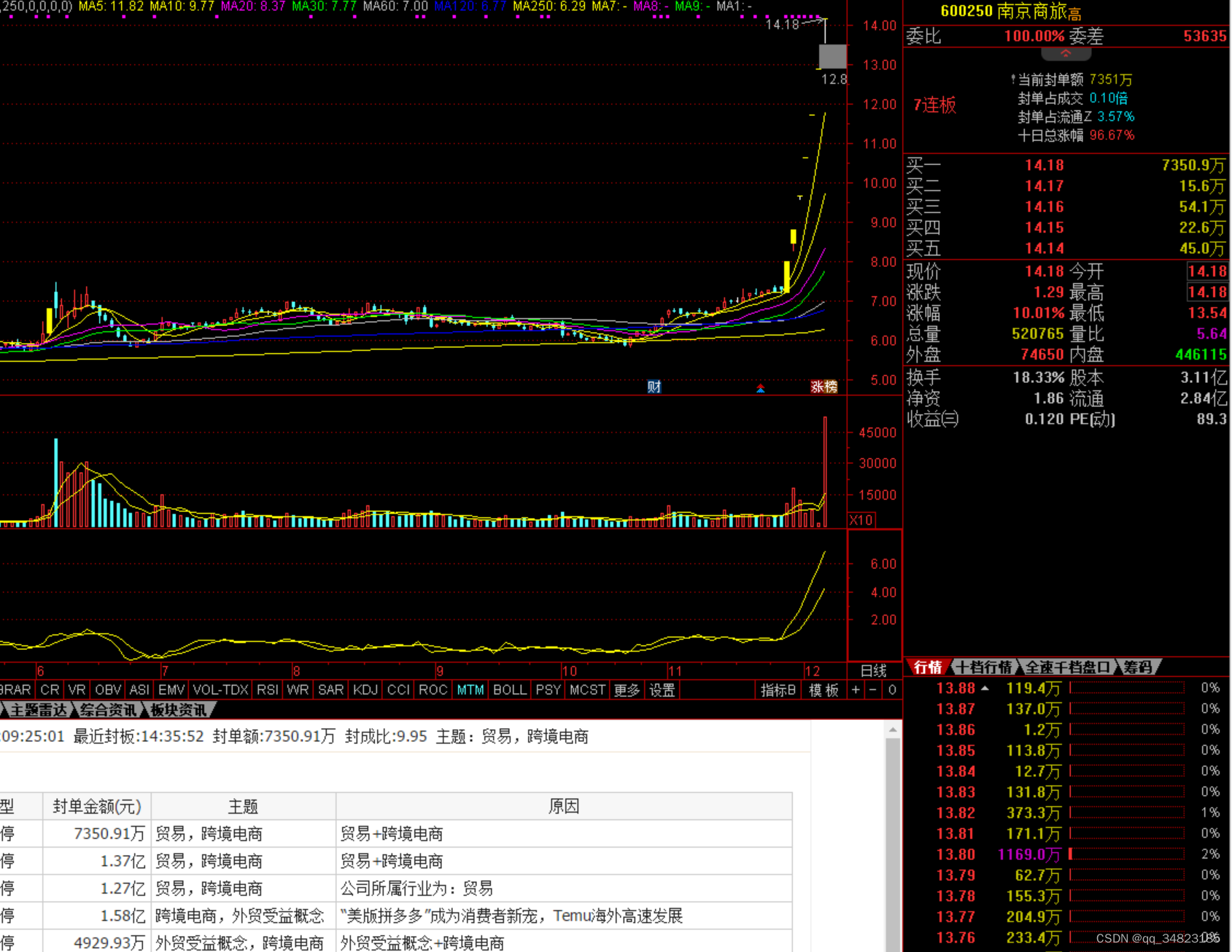1232x952 pixels.
Task: Click the 原因 column header
Action: tap(563, 806)
